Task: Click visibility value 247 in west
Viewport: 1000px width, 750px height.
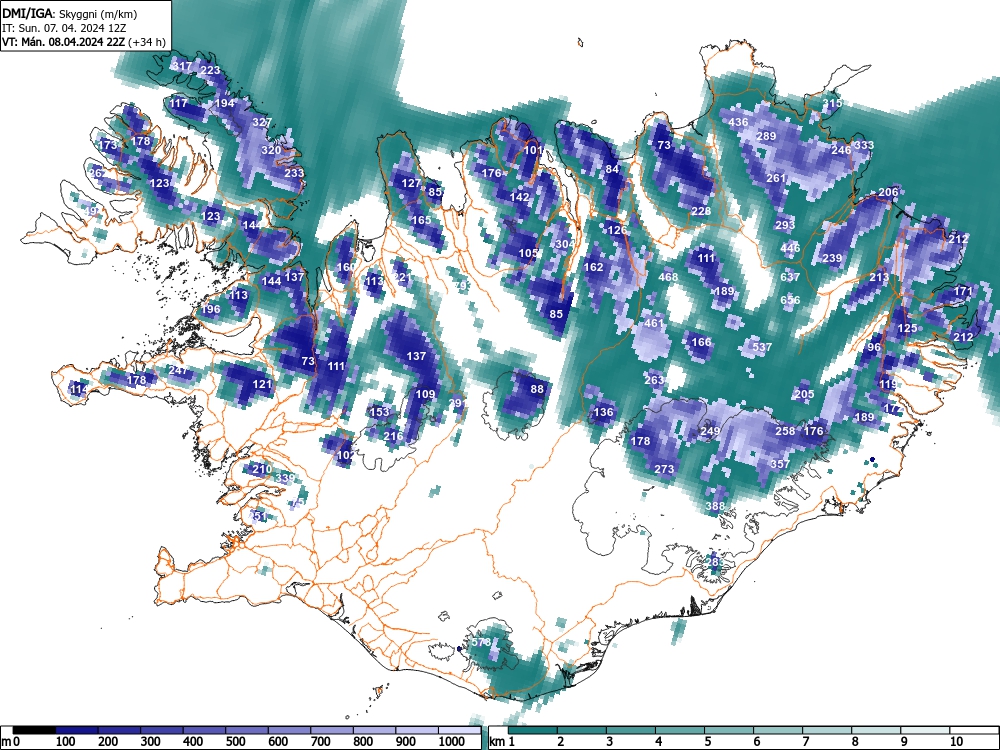Action: (178, 371)
